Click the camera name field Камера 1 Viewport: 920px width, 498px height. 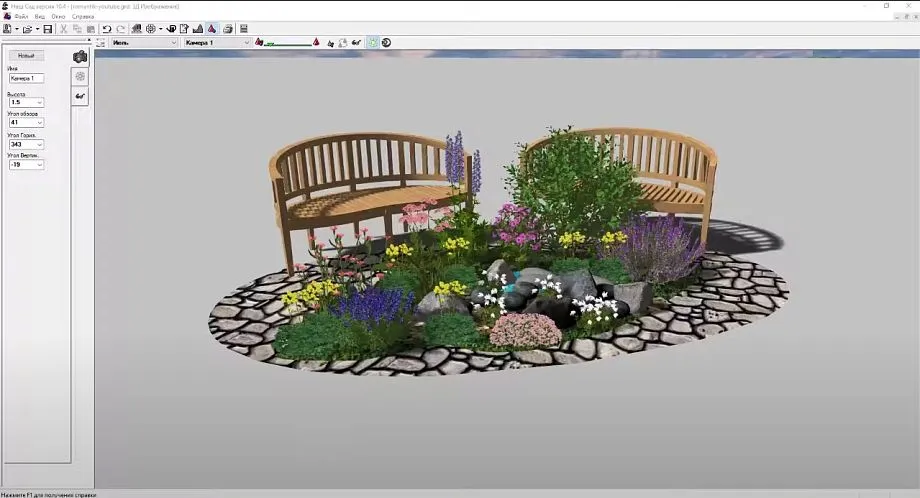point(26,78)
